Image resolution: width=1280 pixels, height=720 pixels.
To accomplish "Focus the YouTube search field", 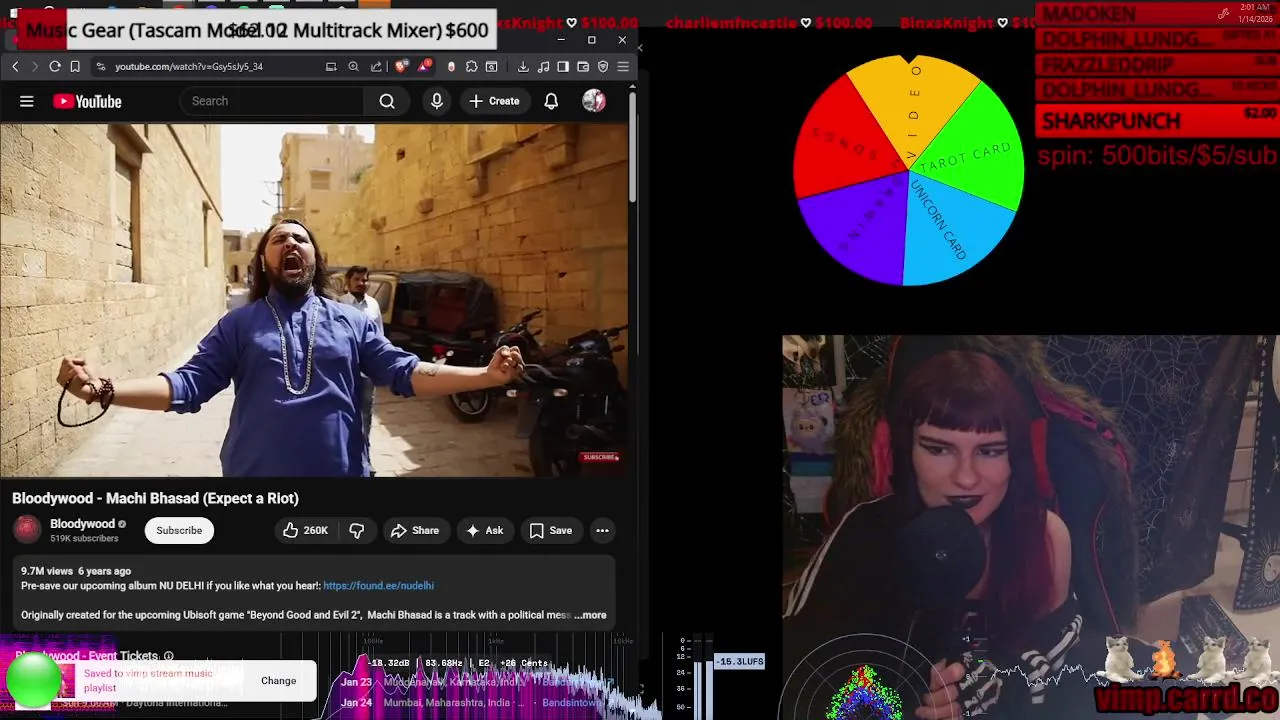I will (x=272, y=101).
